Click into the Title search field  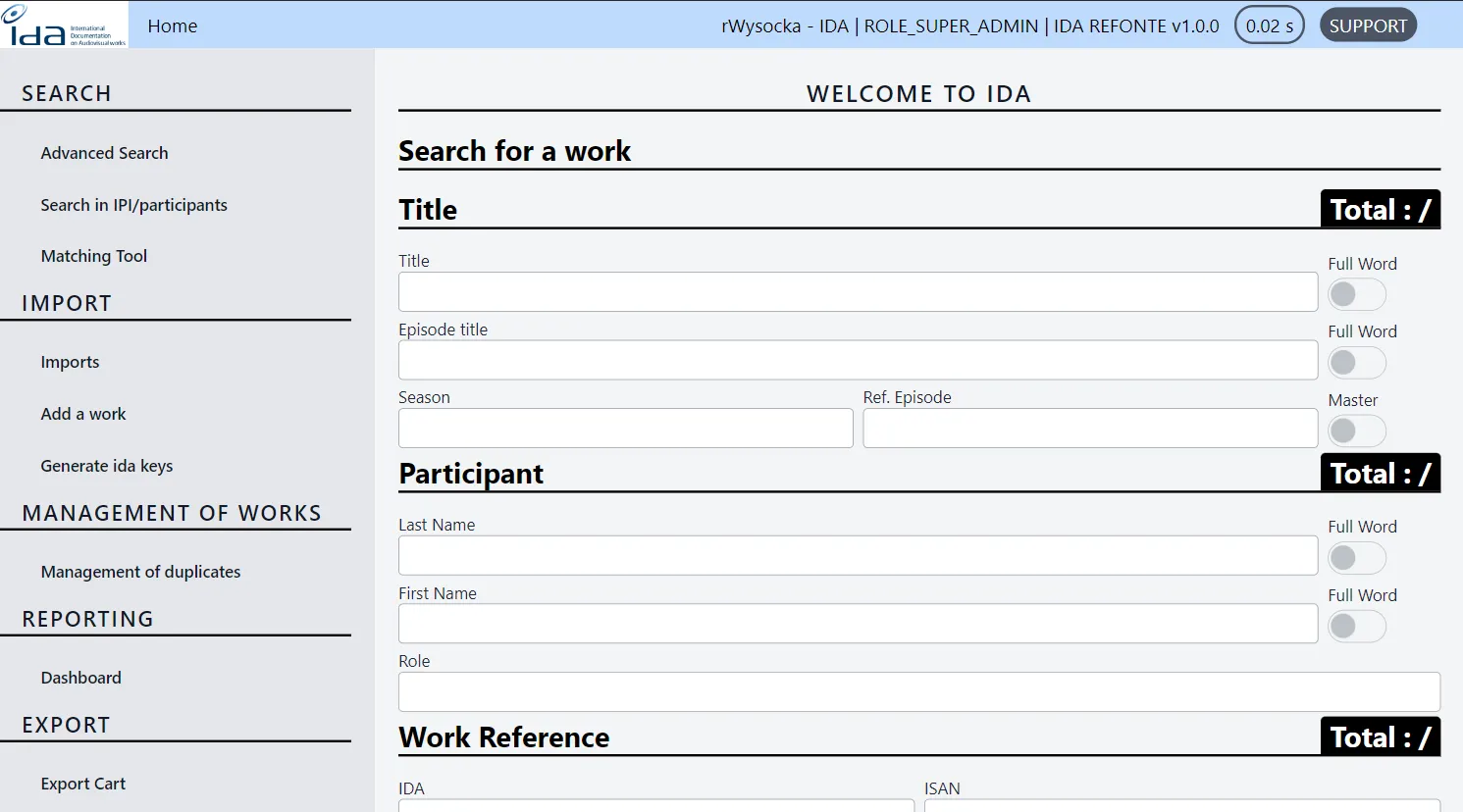coord(858,292)
